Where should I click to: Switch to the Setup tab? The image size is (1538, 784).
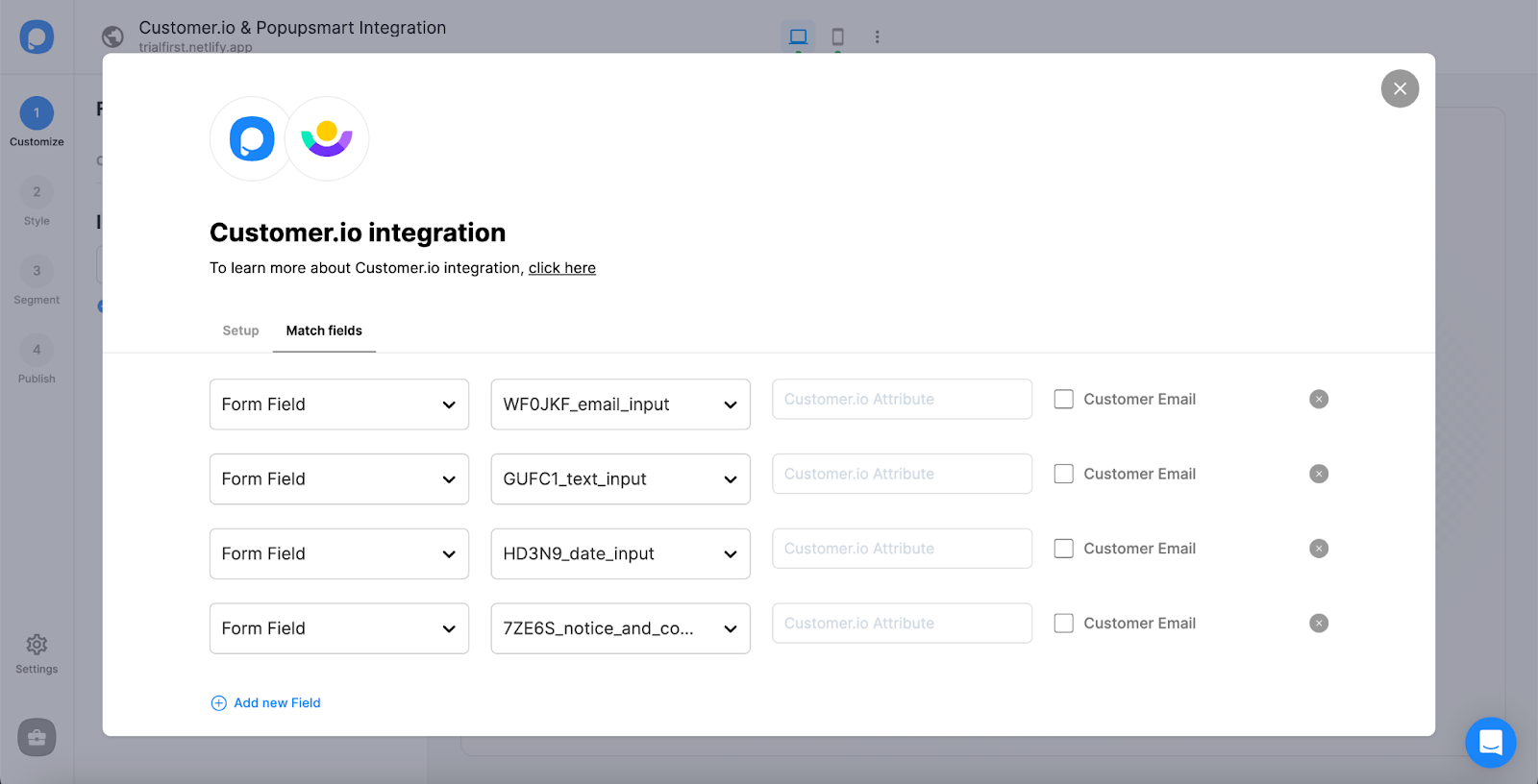tap(240, 331)
